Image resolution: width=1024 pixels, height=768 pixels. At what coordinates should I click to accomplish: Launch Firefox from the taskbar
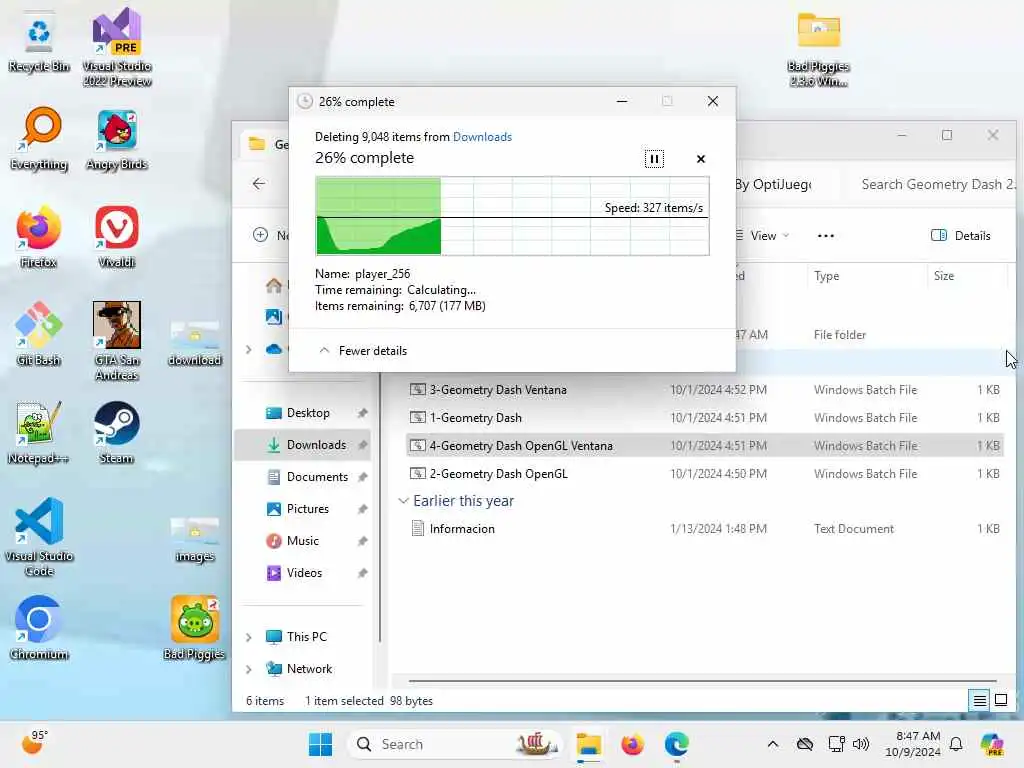pos(632,744)
